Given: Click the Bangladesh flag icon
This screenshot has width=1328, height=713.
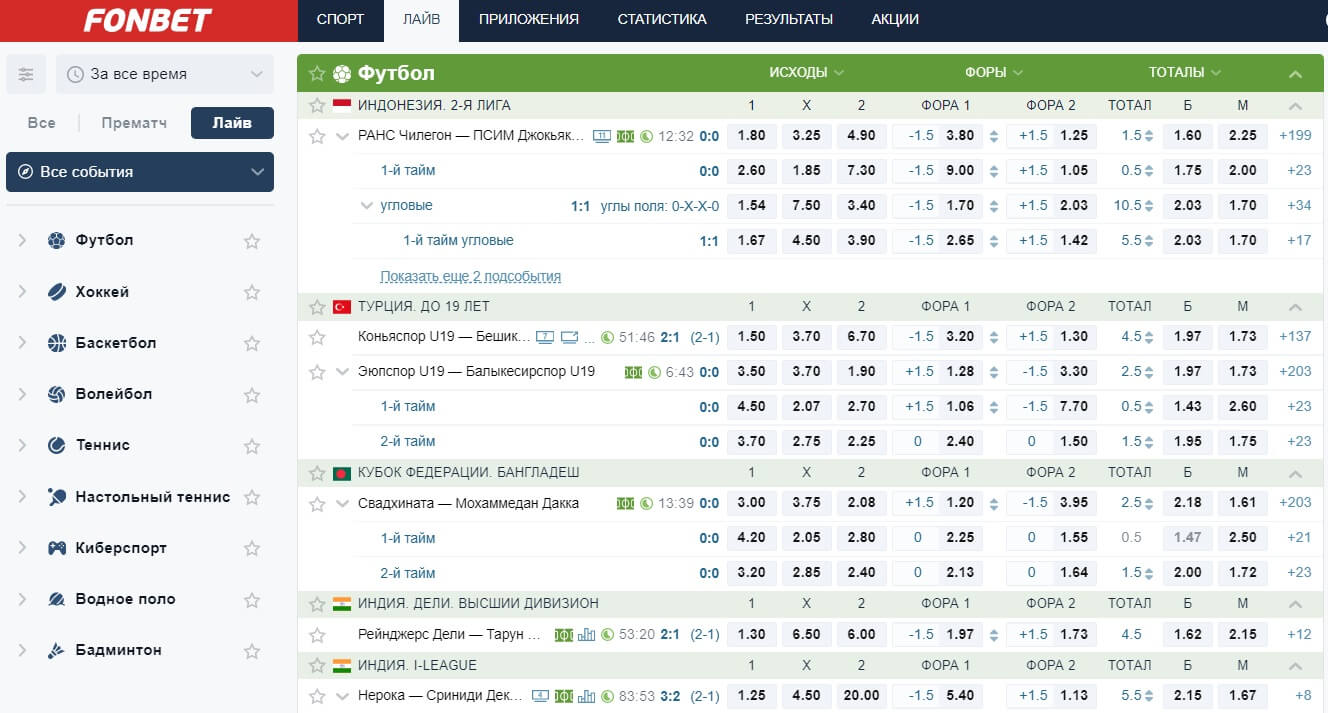Looking at the screenshot, I should click(x=342, y=472).
